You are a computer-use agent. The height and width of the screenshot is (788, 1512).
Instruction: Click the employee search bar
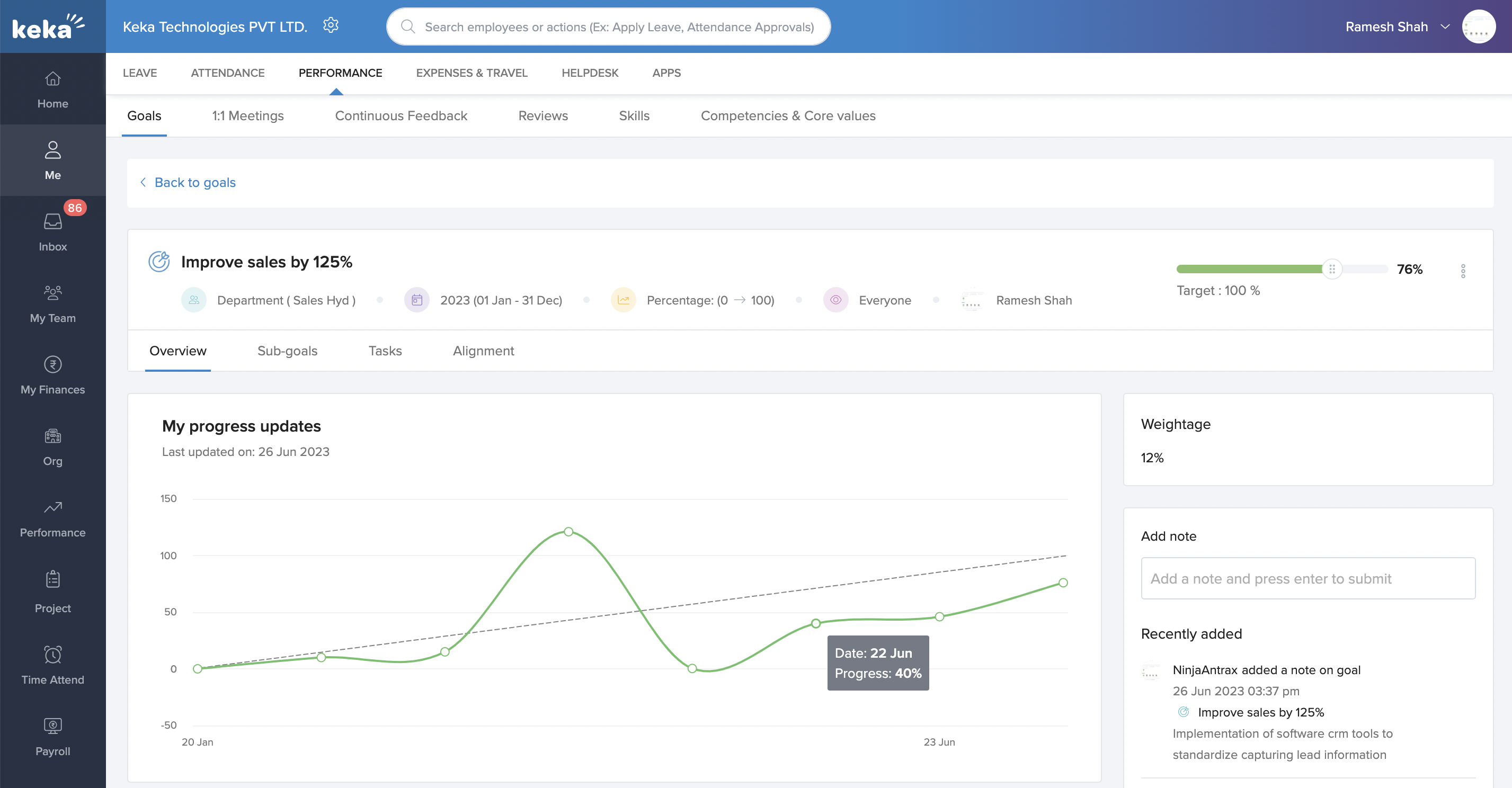[x=608, y=27]
